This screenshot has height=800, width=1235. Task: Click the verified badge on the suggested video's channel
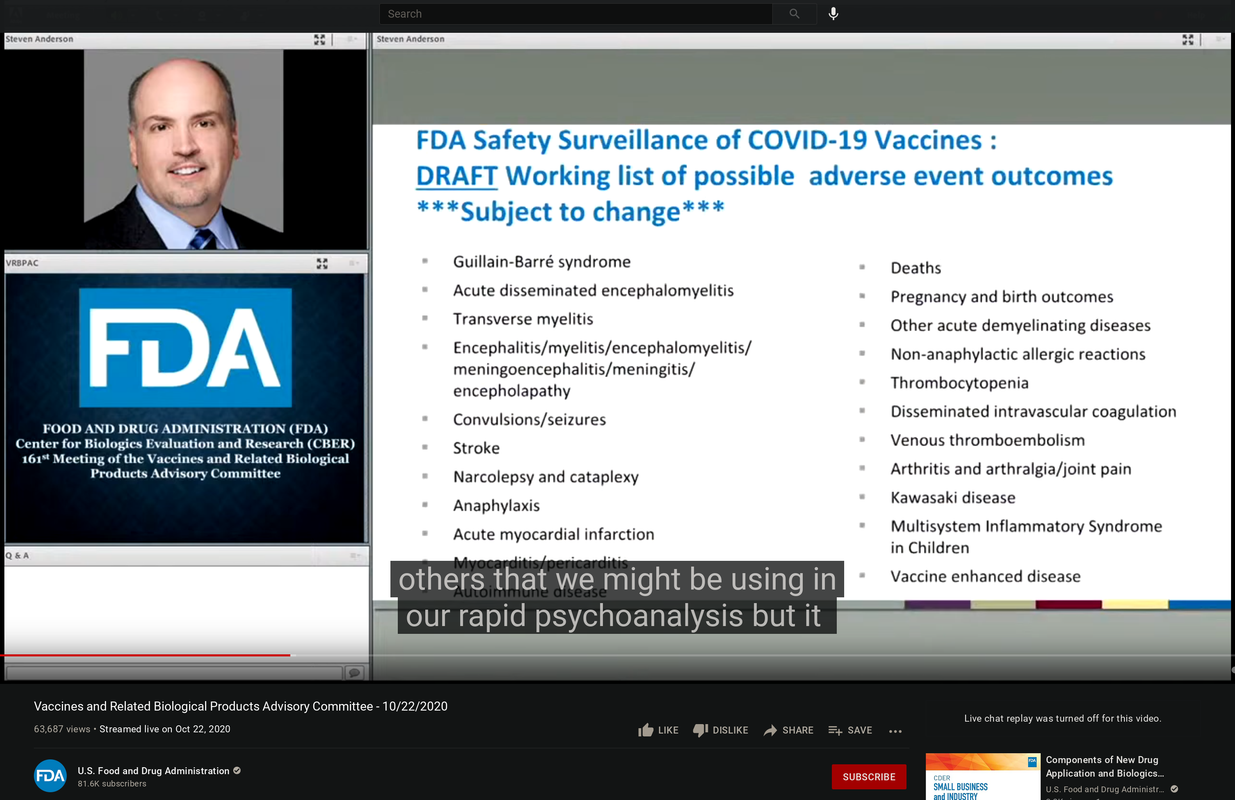(x=1175, y=790)
